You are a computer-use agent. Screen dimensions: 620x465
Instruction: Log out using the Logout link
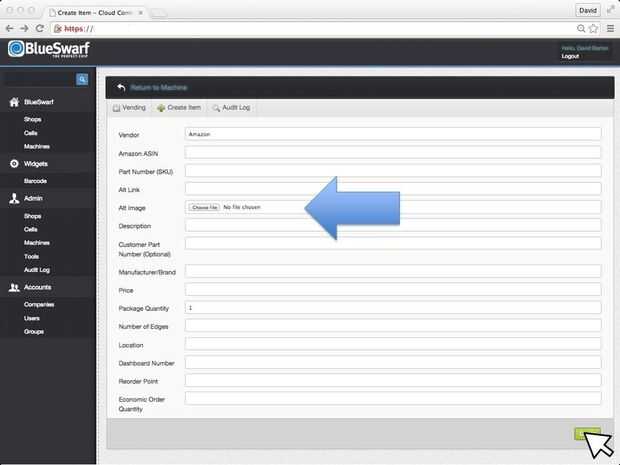pos(570,56)
